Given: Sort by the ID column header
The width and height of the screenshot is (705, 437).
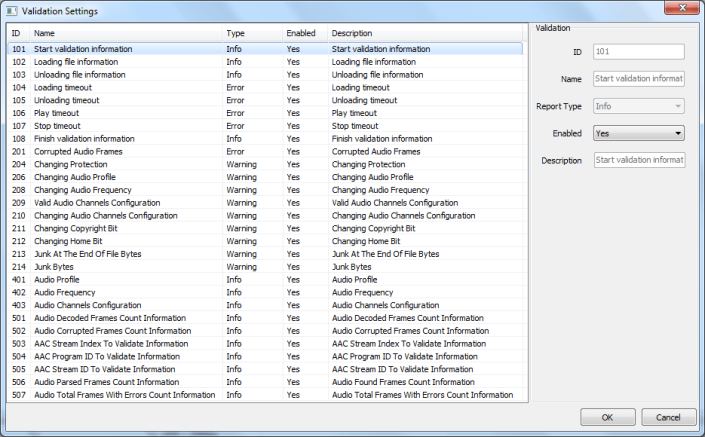Looking at the screenshot, I should [19, 33].
